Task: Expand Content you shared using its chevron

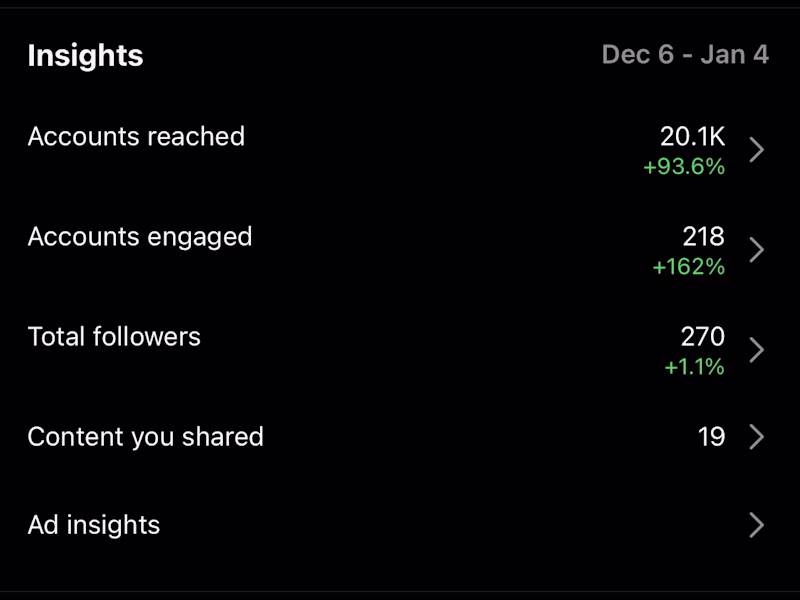Action: pos(757,437)
